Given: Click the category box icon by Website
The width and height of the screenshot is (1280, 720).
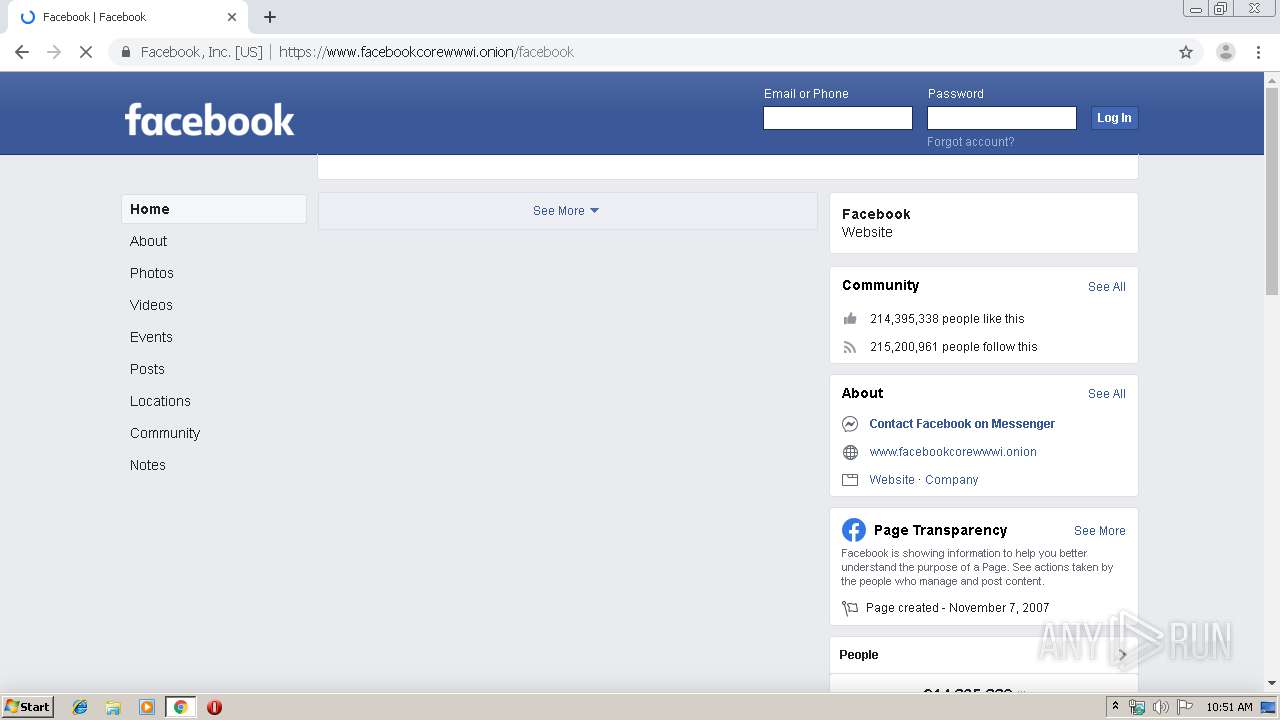Looking at the screenshot, I should 850,480.
